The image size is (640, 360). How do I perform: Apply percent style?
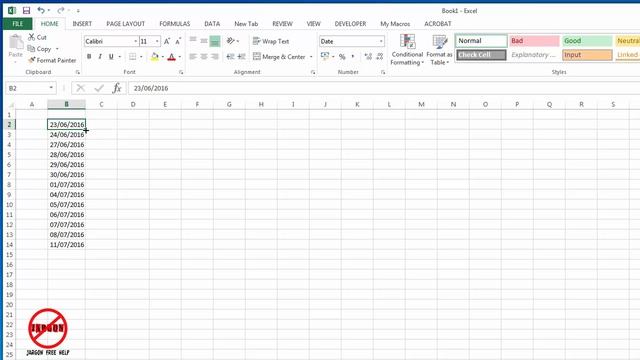click(x=342, y=57)
